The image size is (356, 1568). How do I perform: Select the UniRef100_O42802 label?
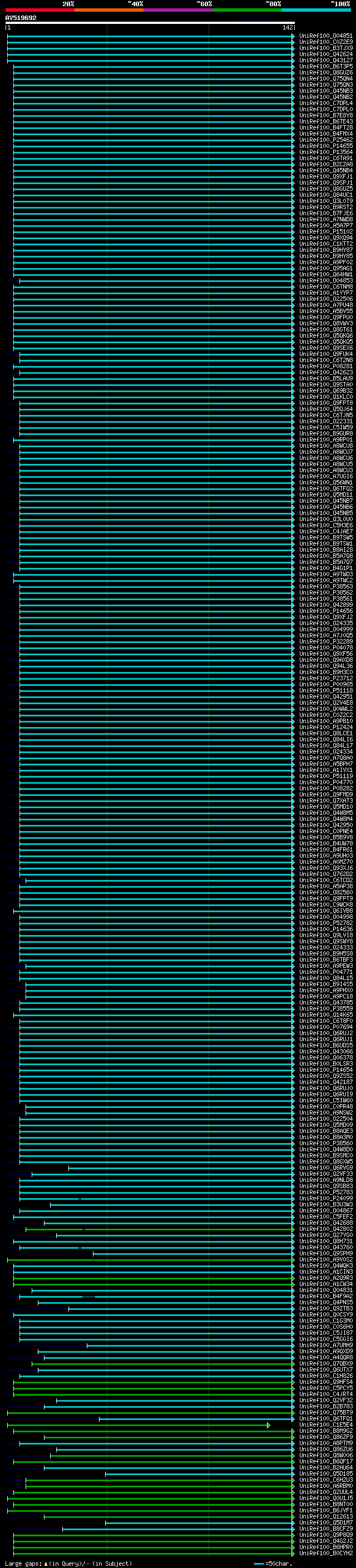(x=325, y=1229)
